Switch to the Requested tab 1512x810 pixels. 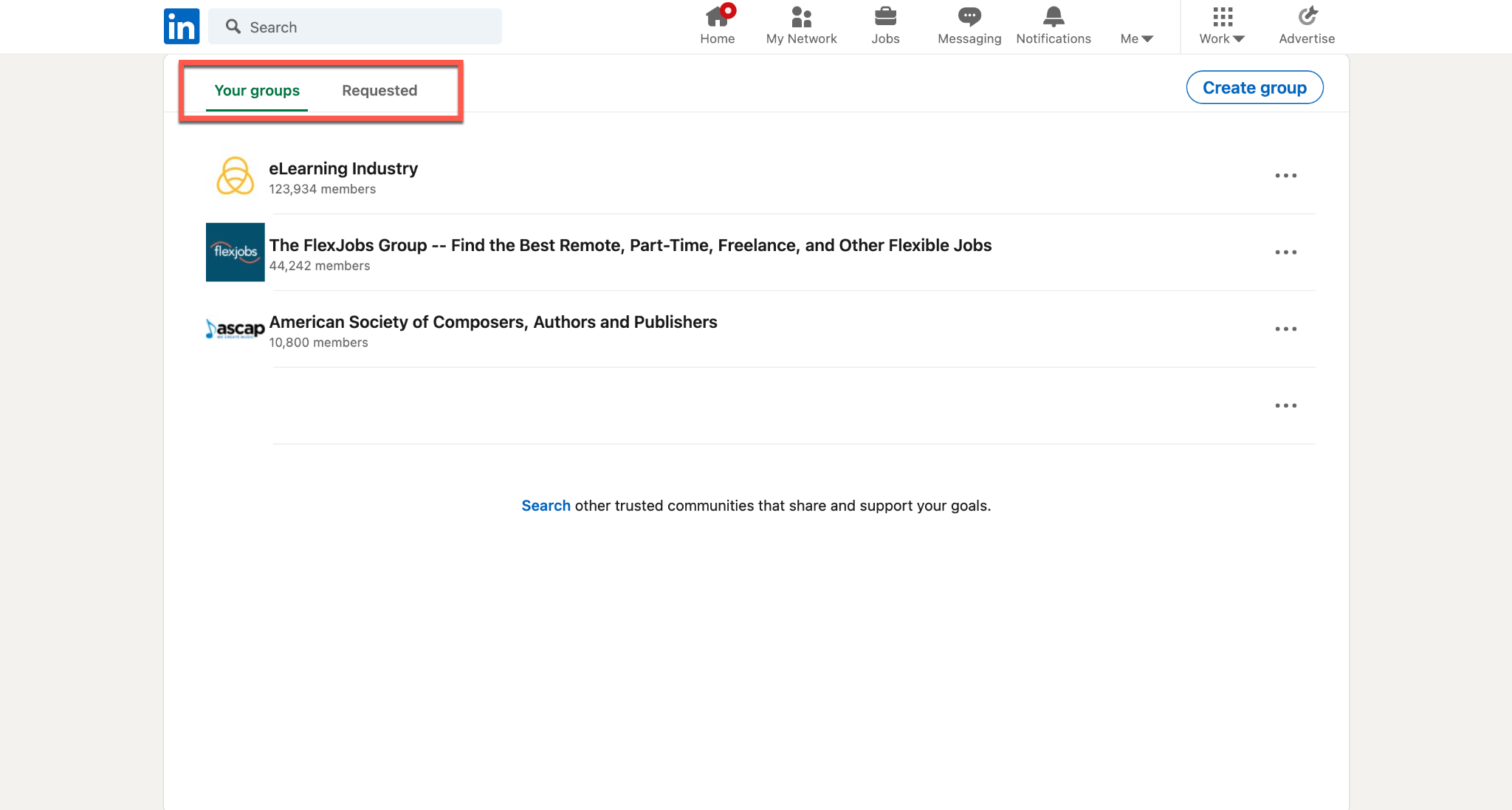pyautogui.click(x=379, y=91)
